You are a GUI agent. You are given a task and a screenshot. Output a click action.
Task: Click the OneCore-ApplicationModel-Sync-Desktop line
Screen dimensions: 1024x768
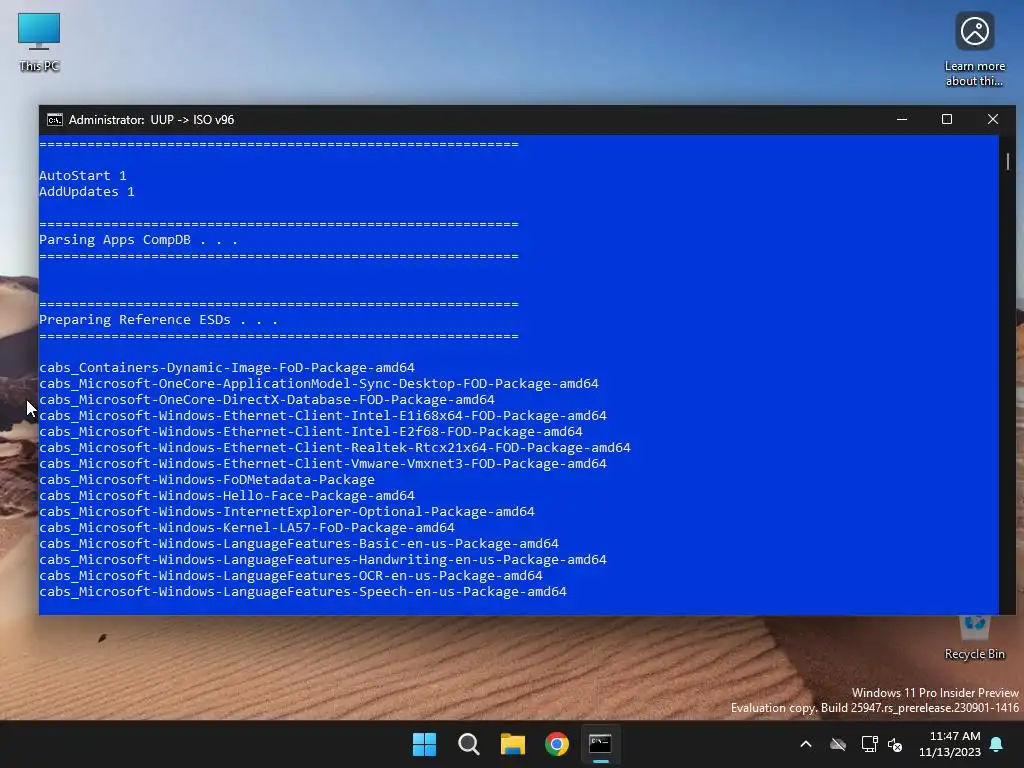pyautogui.click(x=319, y=383)
